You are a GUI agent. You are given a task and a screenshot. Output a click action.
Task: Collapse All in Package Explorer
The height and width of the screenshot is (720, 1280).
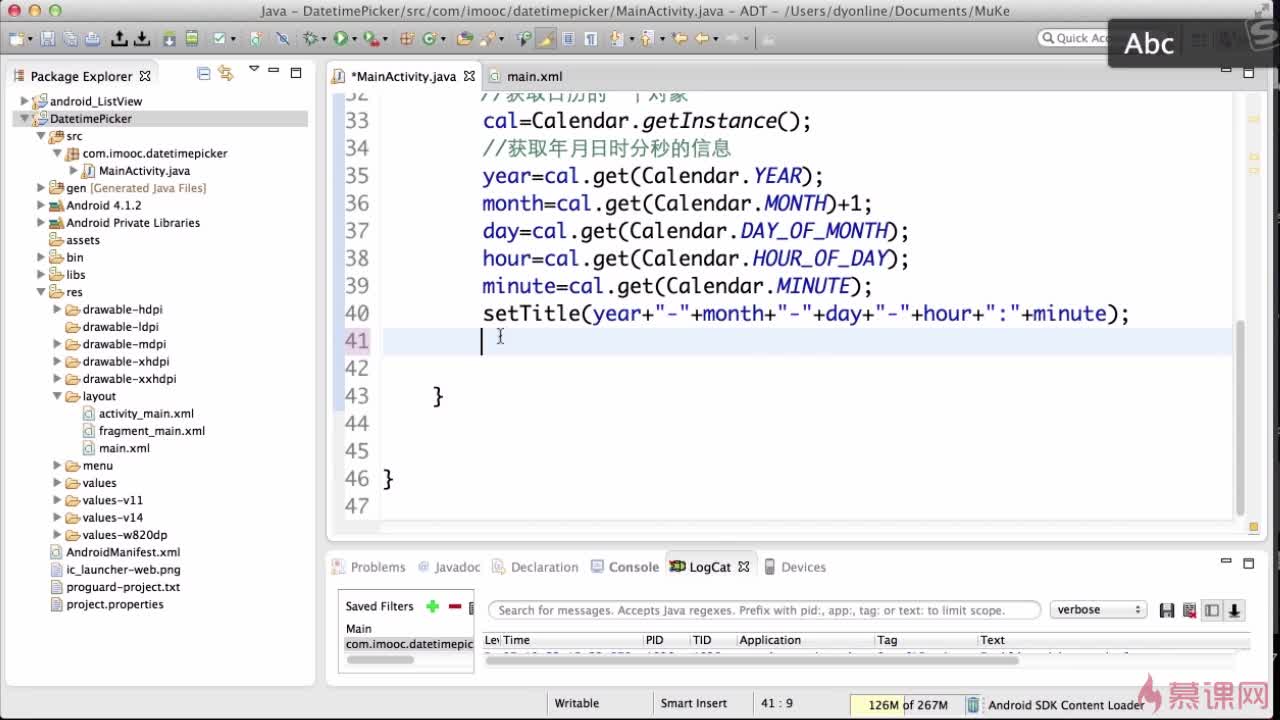[204, 73]
